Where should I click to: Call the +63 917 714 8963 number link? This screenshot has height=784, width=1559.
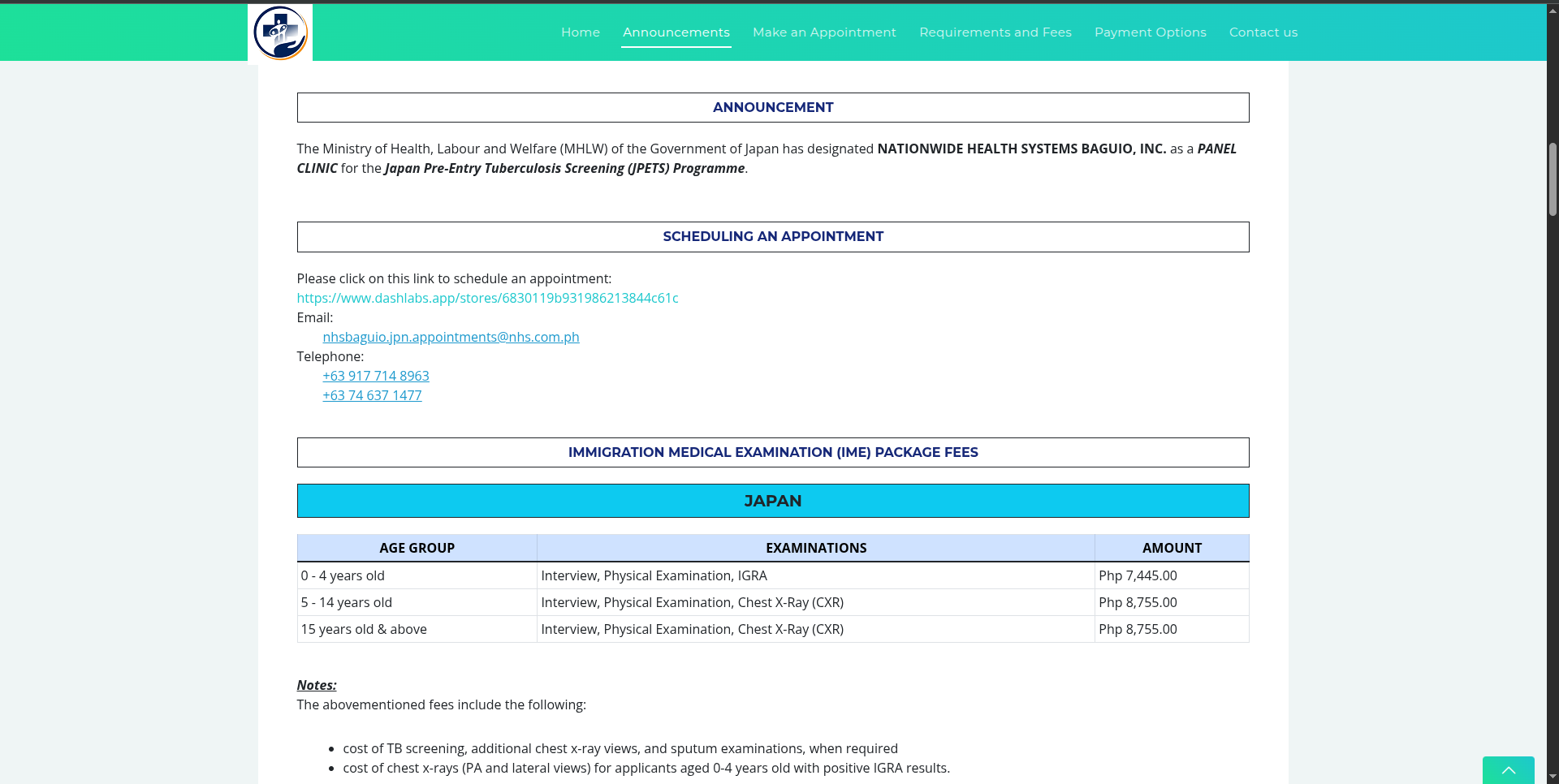click(x=376, y=376)
